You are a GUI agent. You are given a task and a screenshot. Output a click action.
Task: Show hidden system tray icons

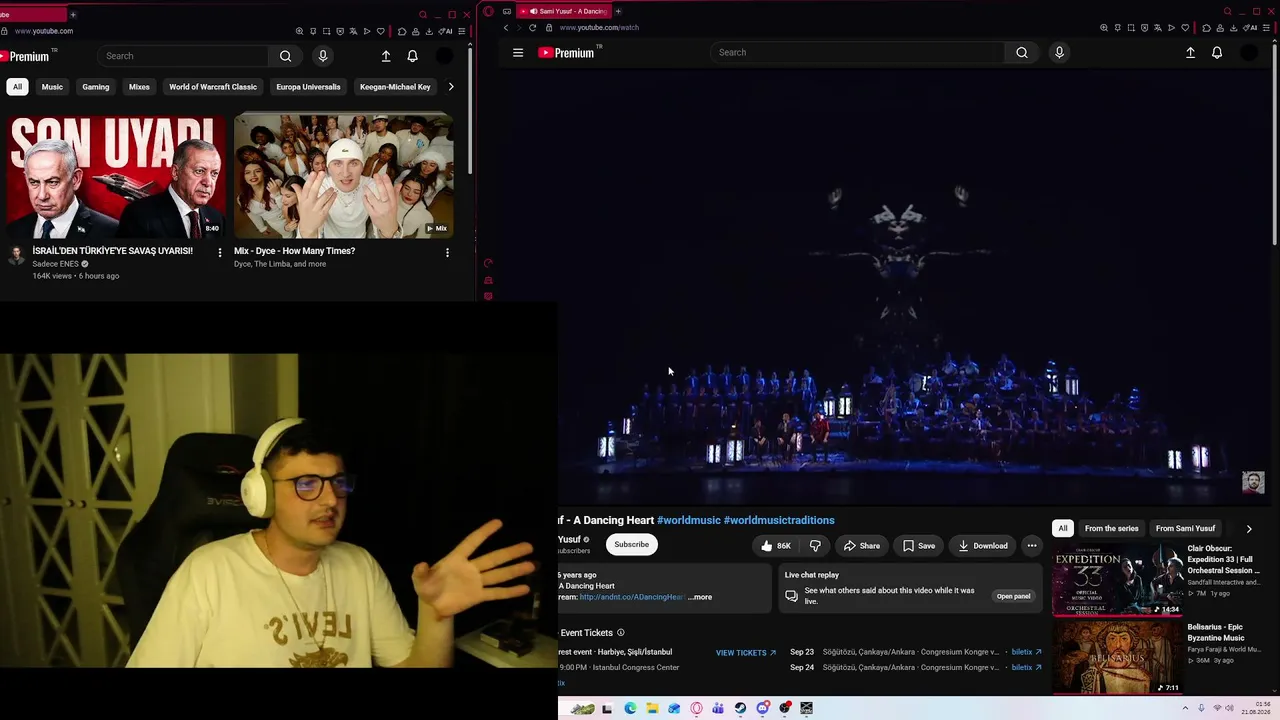pos(1186,708)
